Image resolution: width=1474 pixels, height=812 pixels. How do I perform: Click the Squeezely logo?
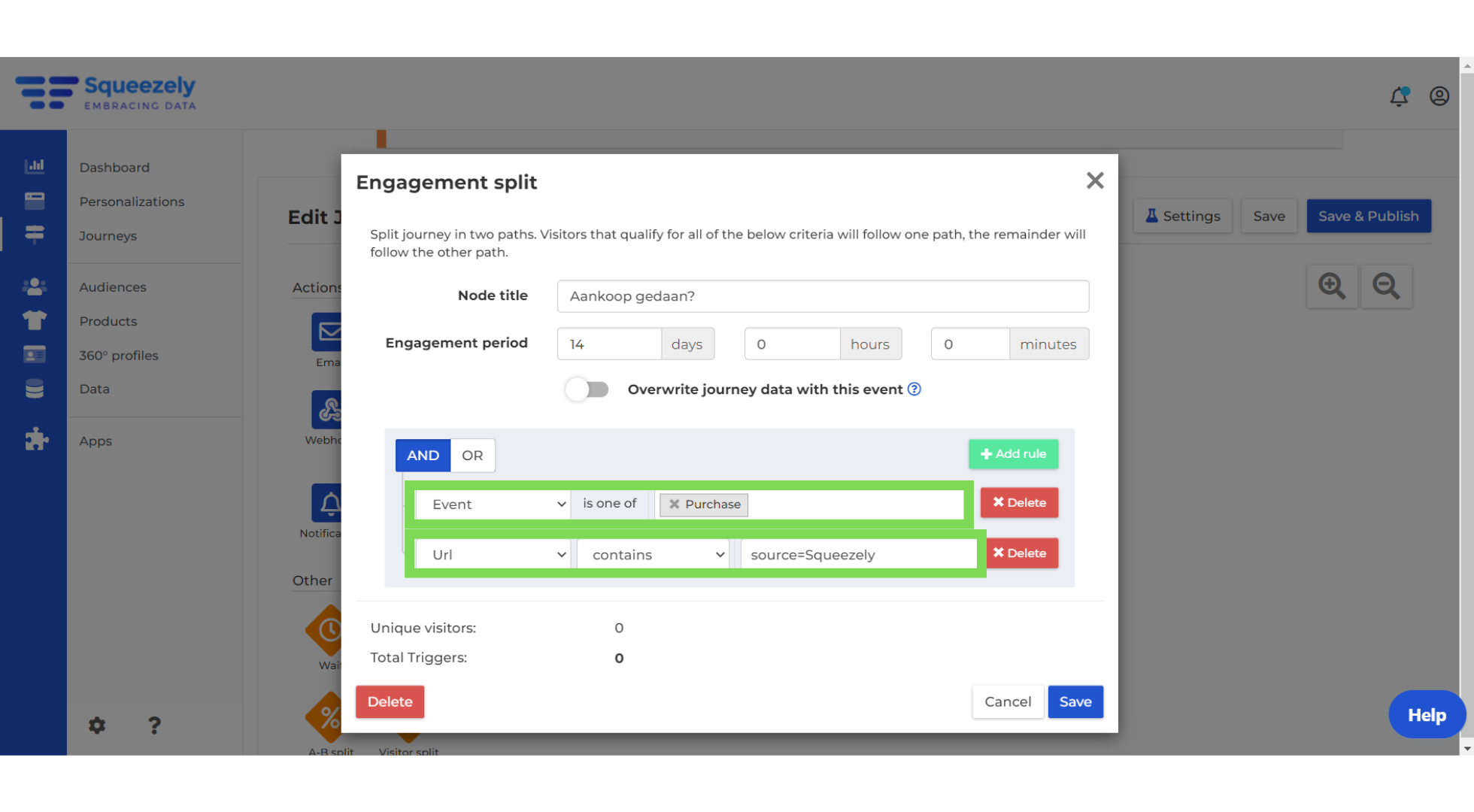click(105, 93)
